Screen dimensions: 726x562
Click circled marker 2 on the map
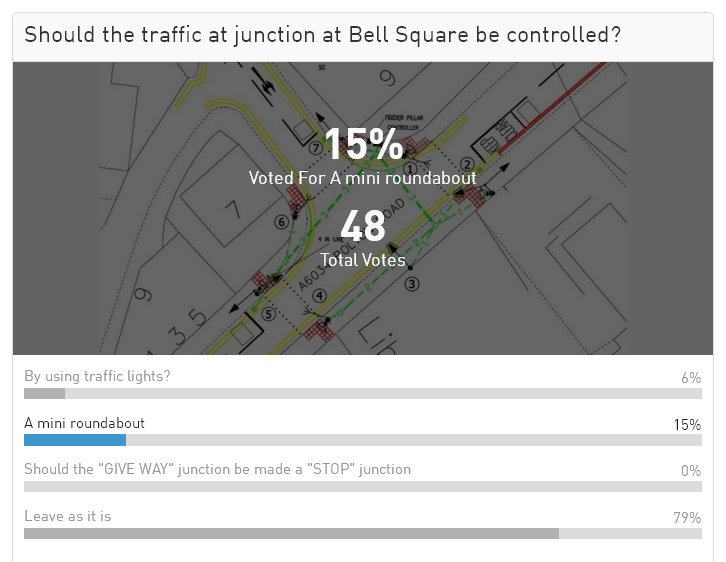click(x=466, y=164)
